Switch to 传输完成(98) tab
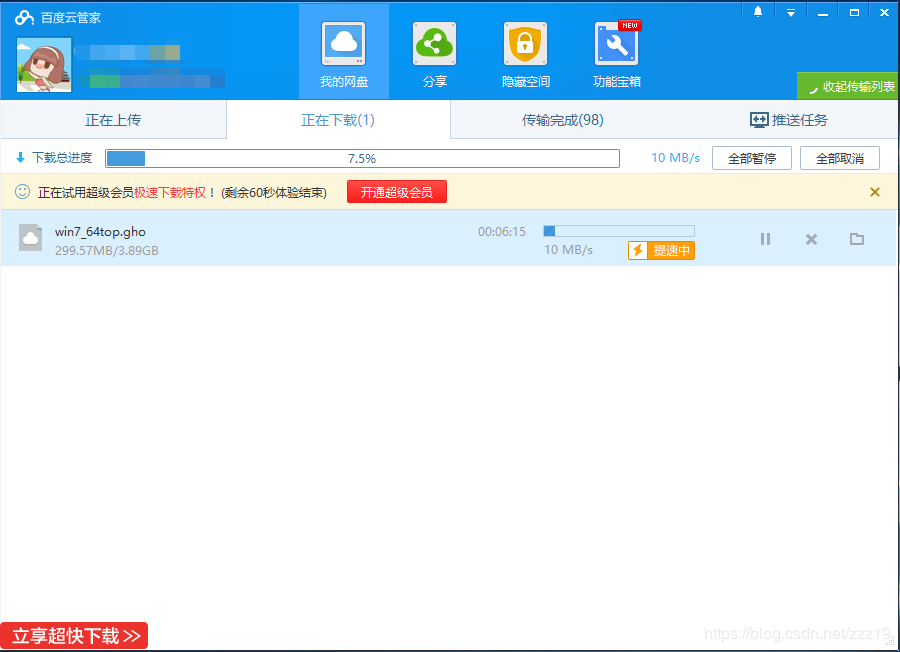Image resolution: width=900 pixels, height=652 pixels. (562, 120)
